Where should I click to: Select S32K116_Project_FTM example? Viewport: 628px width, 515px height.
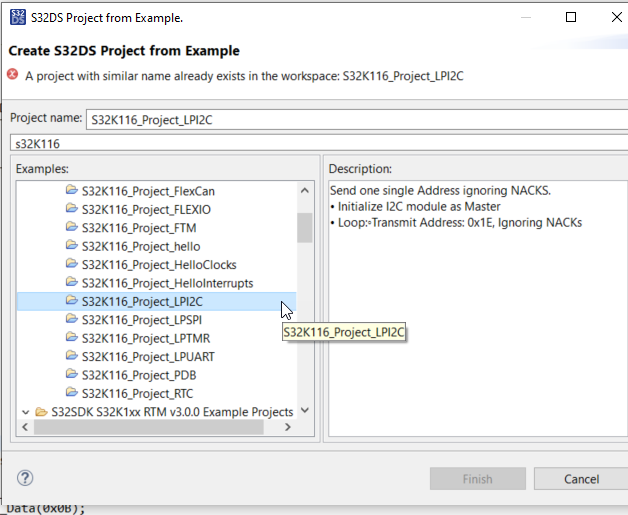click(x=139, y=228)
